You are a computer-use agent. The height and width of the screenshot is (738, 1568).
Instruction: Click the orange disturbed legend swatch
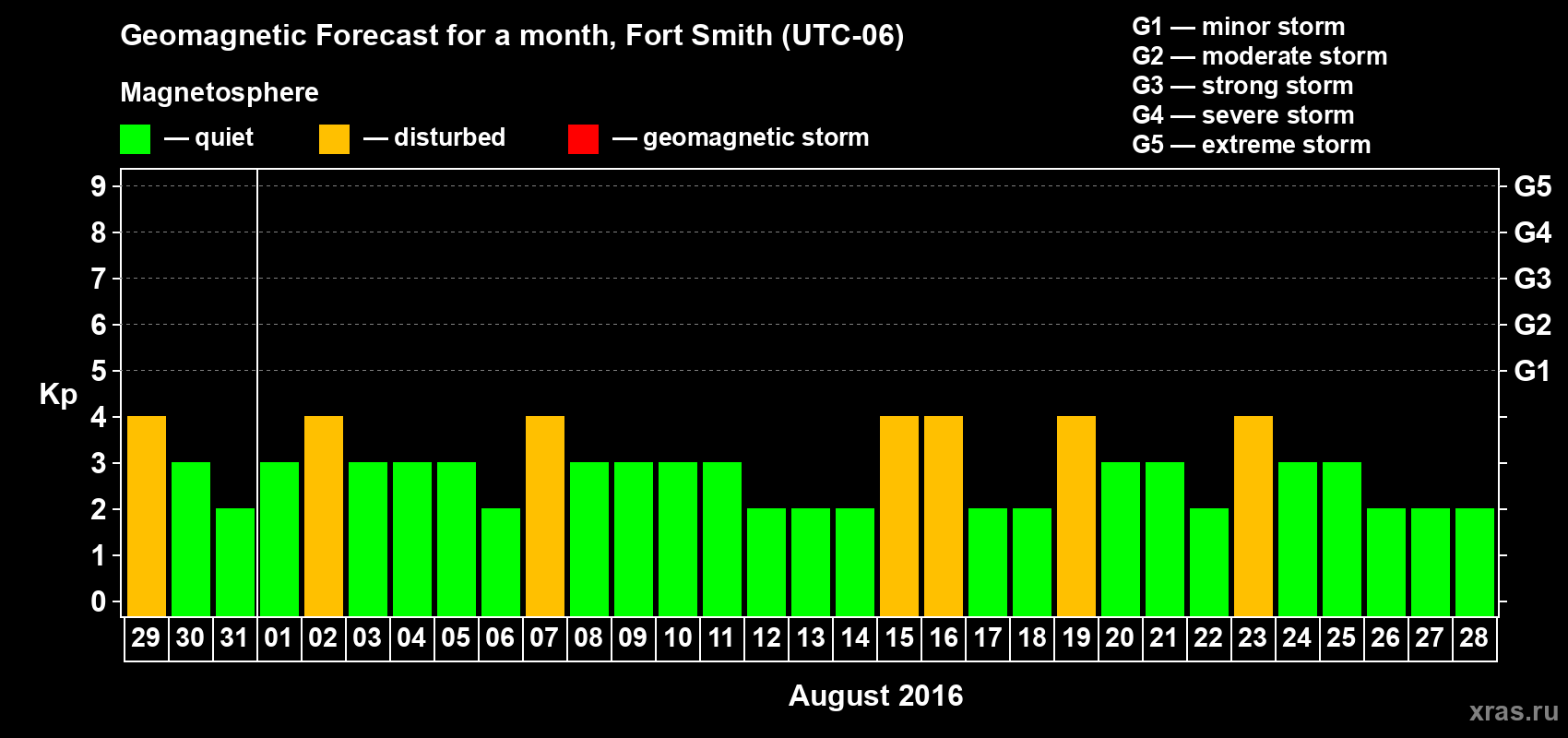(334, 139)
